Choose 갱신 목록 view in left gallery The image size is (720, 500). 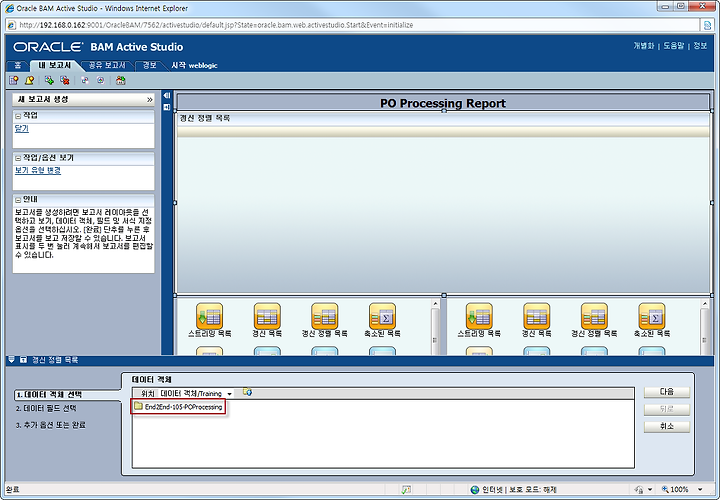267,320
